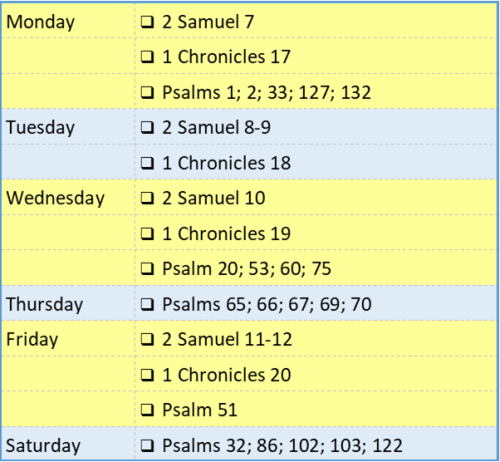Check Thursday's Psalms 65; 66; 67 box
The width and height of the screenshot is (500, 462).
click(147, 304)
